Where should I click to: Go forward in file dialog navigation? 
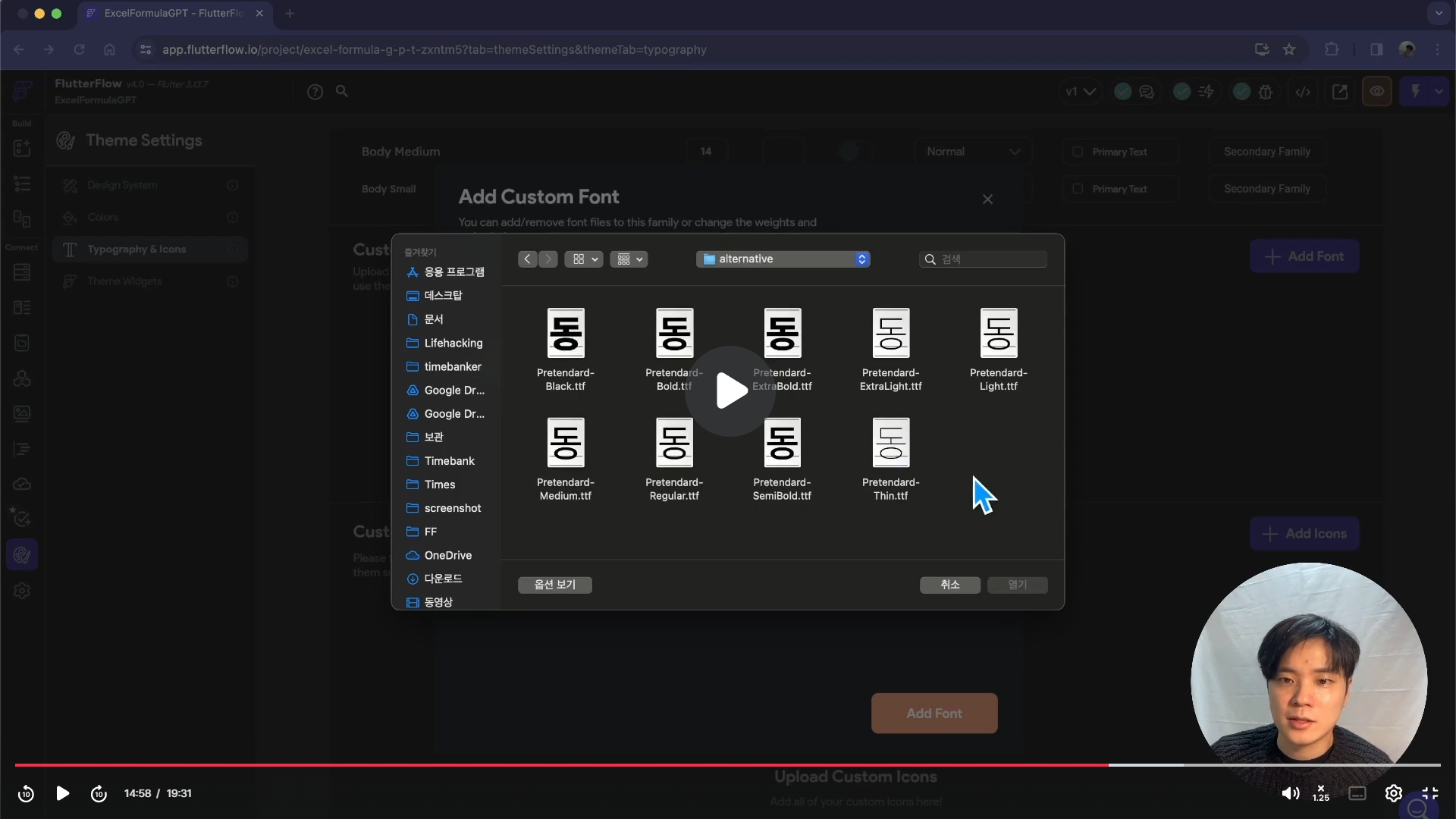pyautogui.click(x=548, y=259)
